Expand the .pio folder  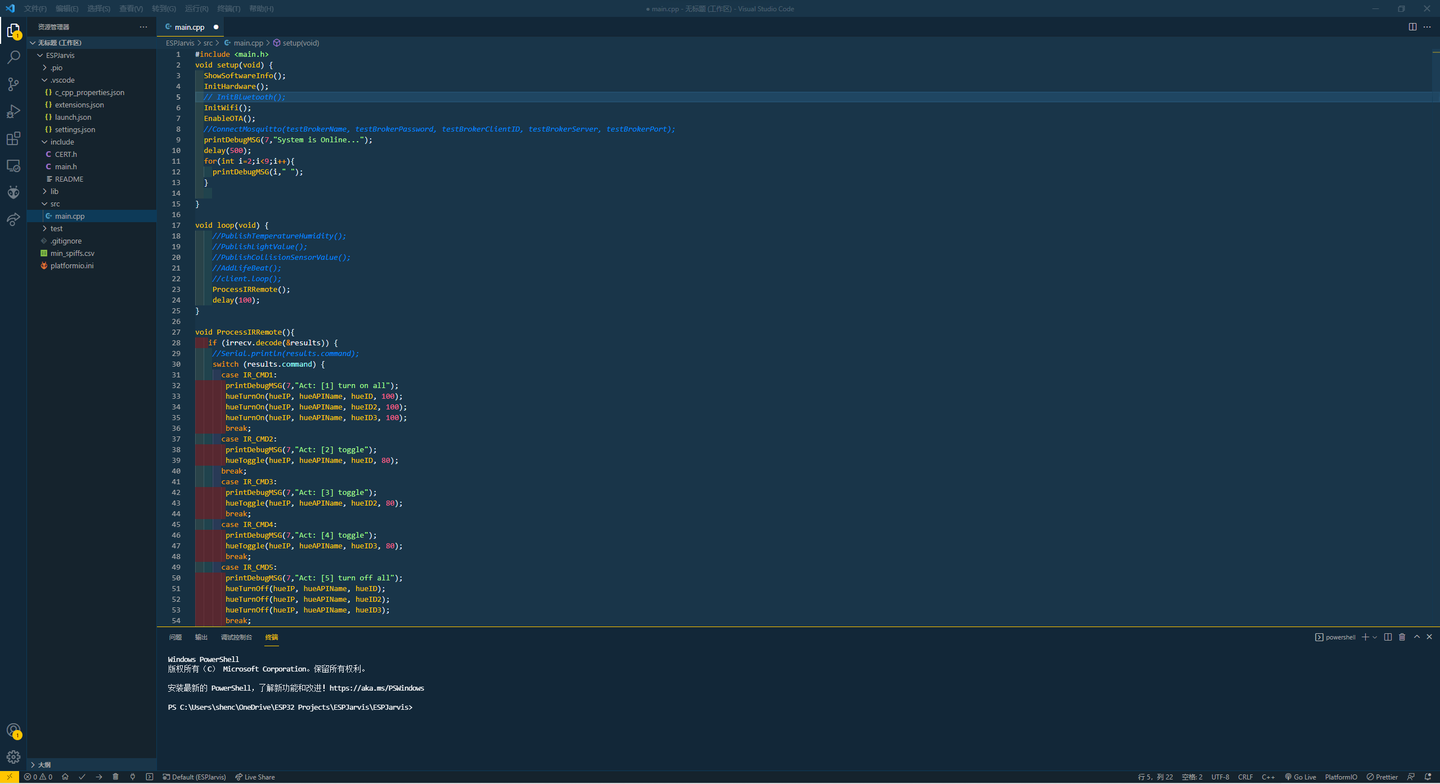coord(91,68)
